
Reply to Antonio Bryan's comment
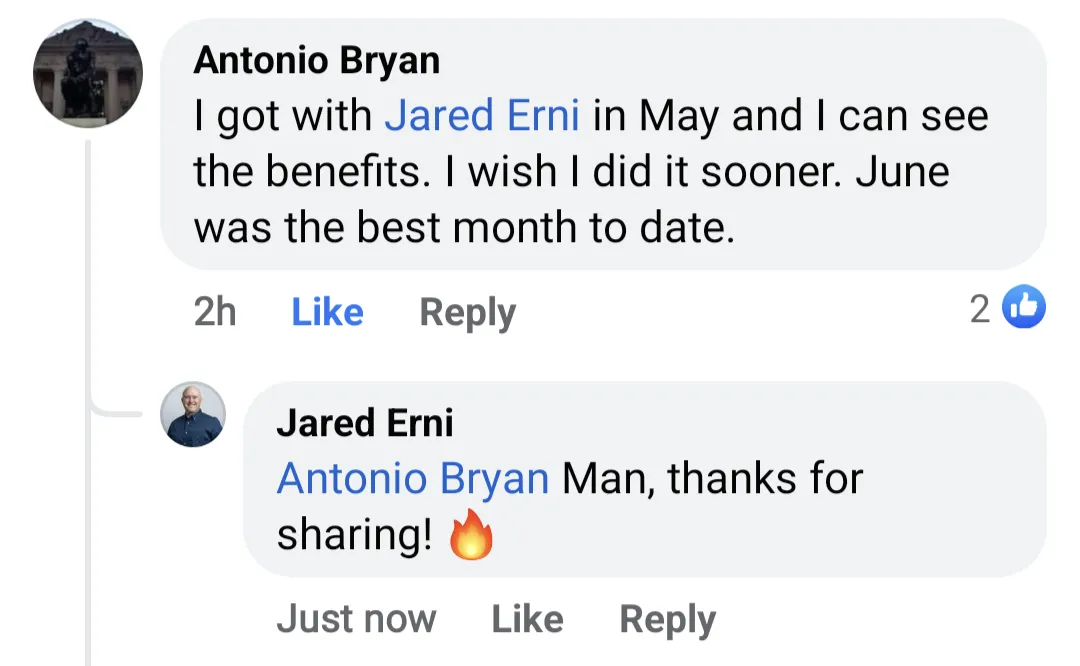(x=467, y=312)
